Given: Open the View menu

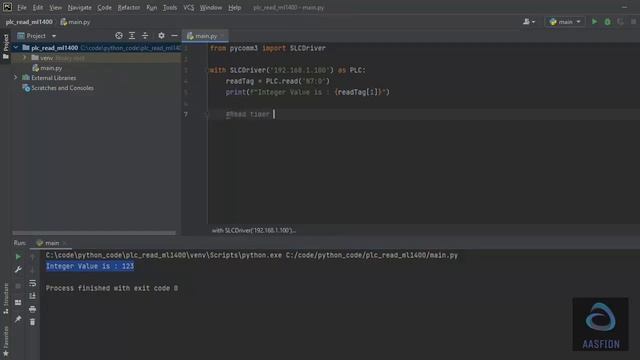Looking at the screenshot, I should pyautogui.click(x=56, y=7).
